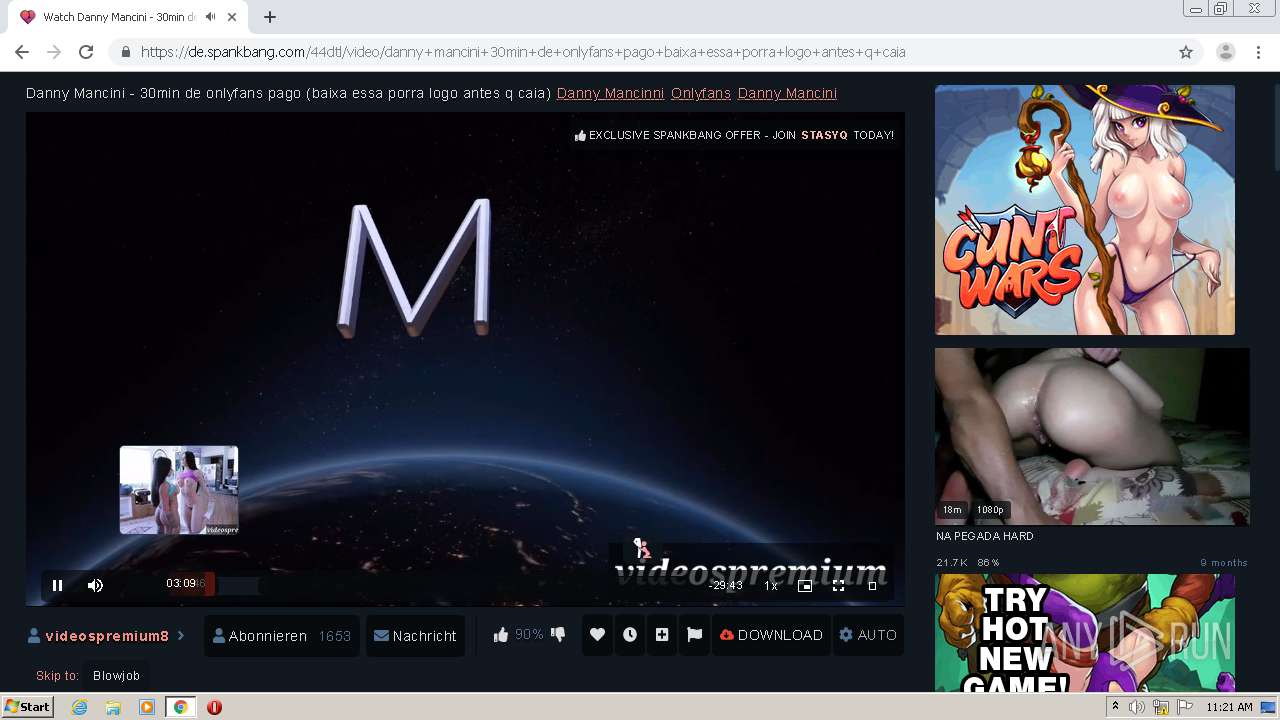Screen dimensions: 1280x720
Task: Go back in browser
Action: coord(22,52)
